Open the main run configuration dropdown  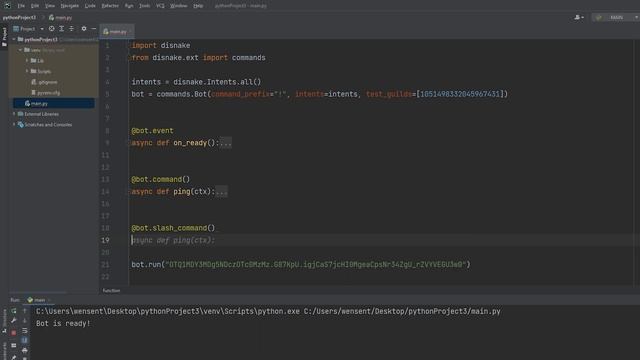point(616,18)
